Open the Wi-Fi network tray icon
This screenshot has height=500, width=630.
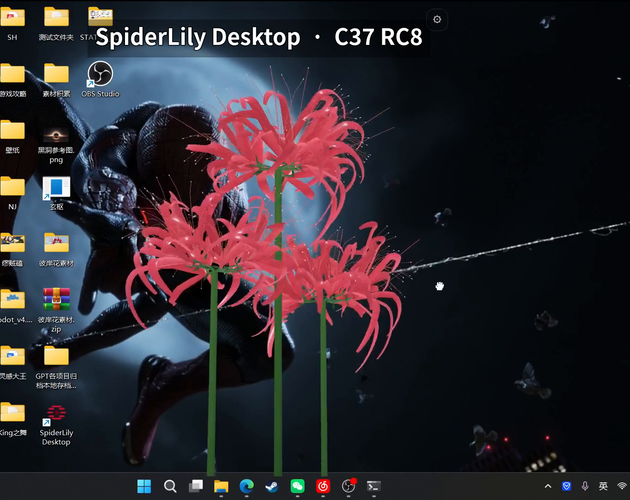(x=622, y=486)
